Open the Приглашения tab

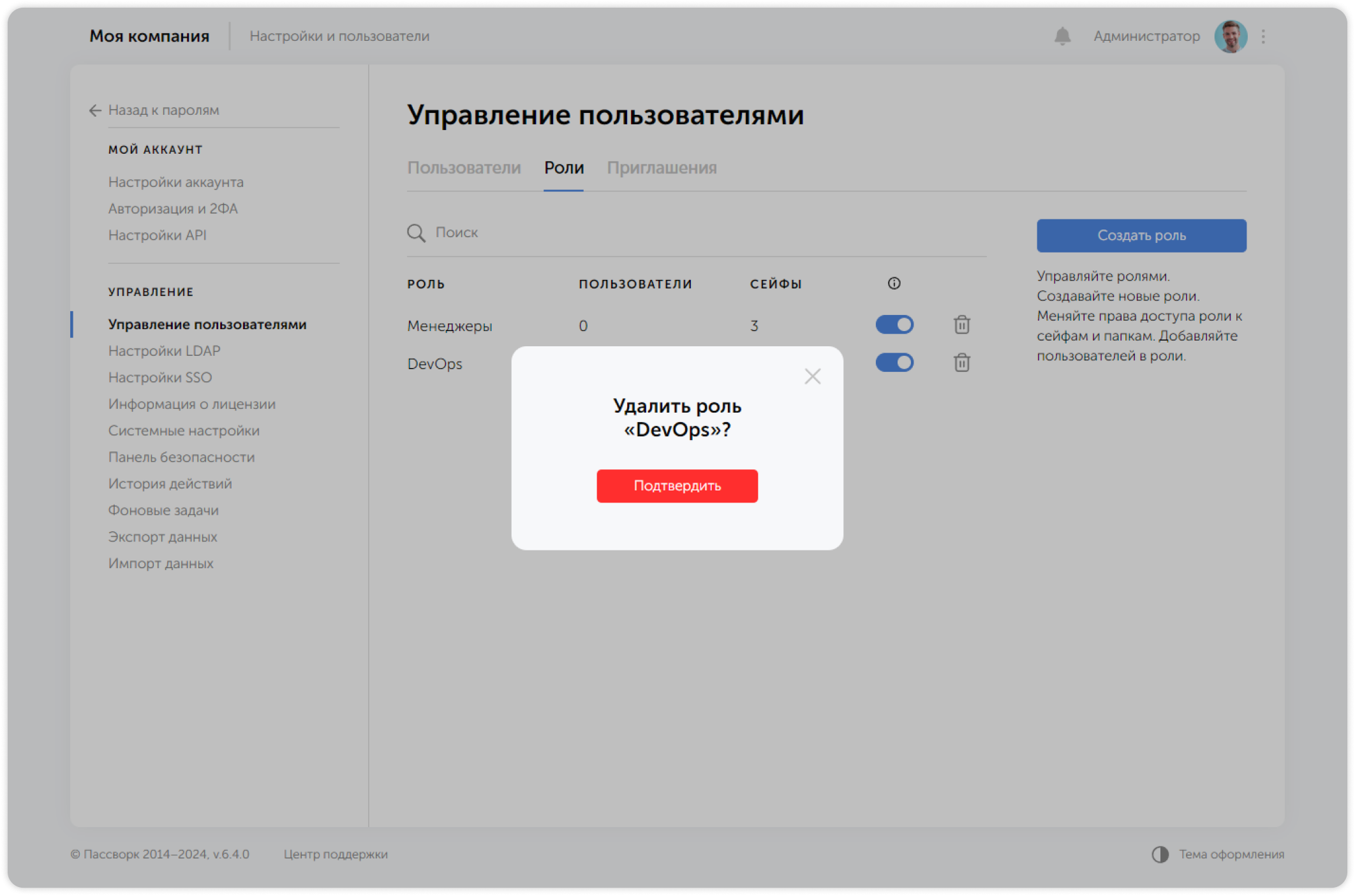tap(662, 168)
